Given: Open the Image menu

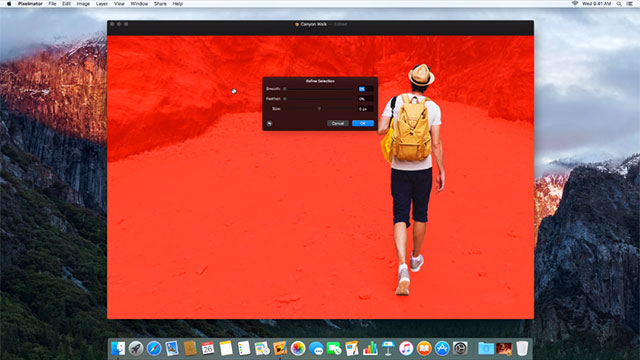Looking at the screenshot, I should (83, 4).
